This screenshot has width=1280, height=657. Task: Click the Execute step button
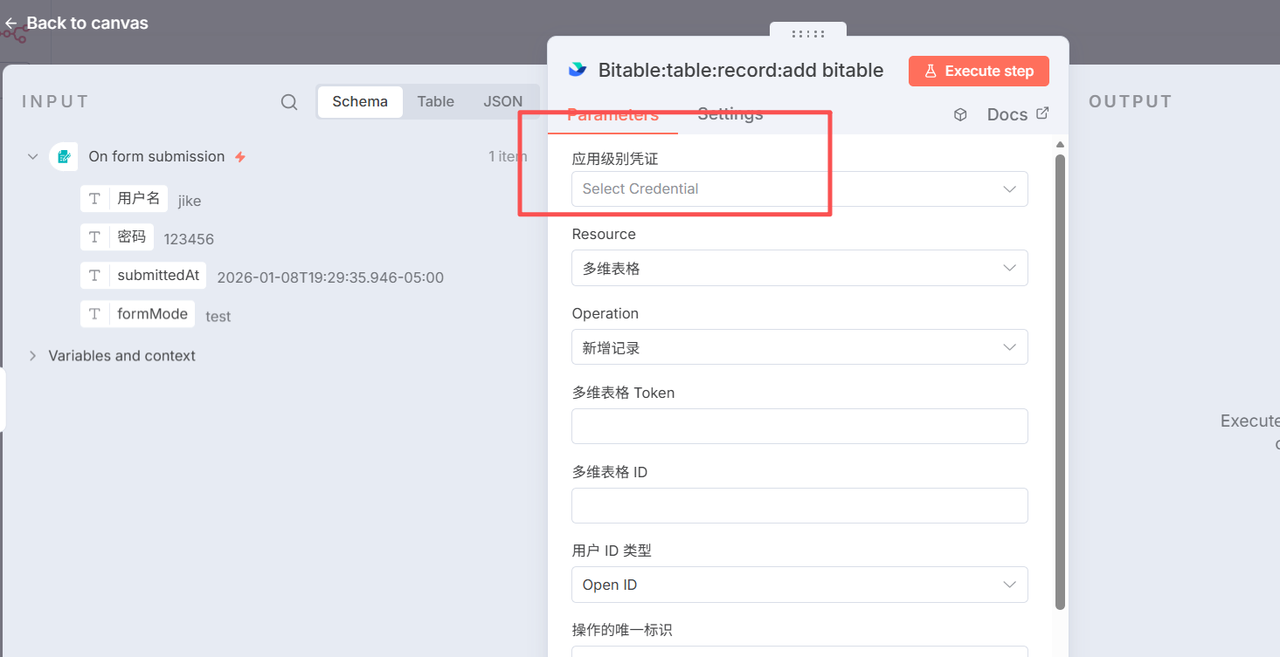979,71
